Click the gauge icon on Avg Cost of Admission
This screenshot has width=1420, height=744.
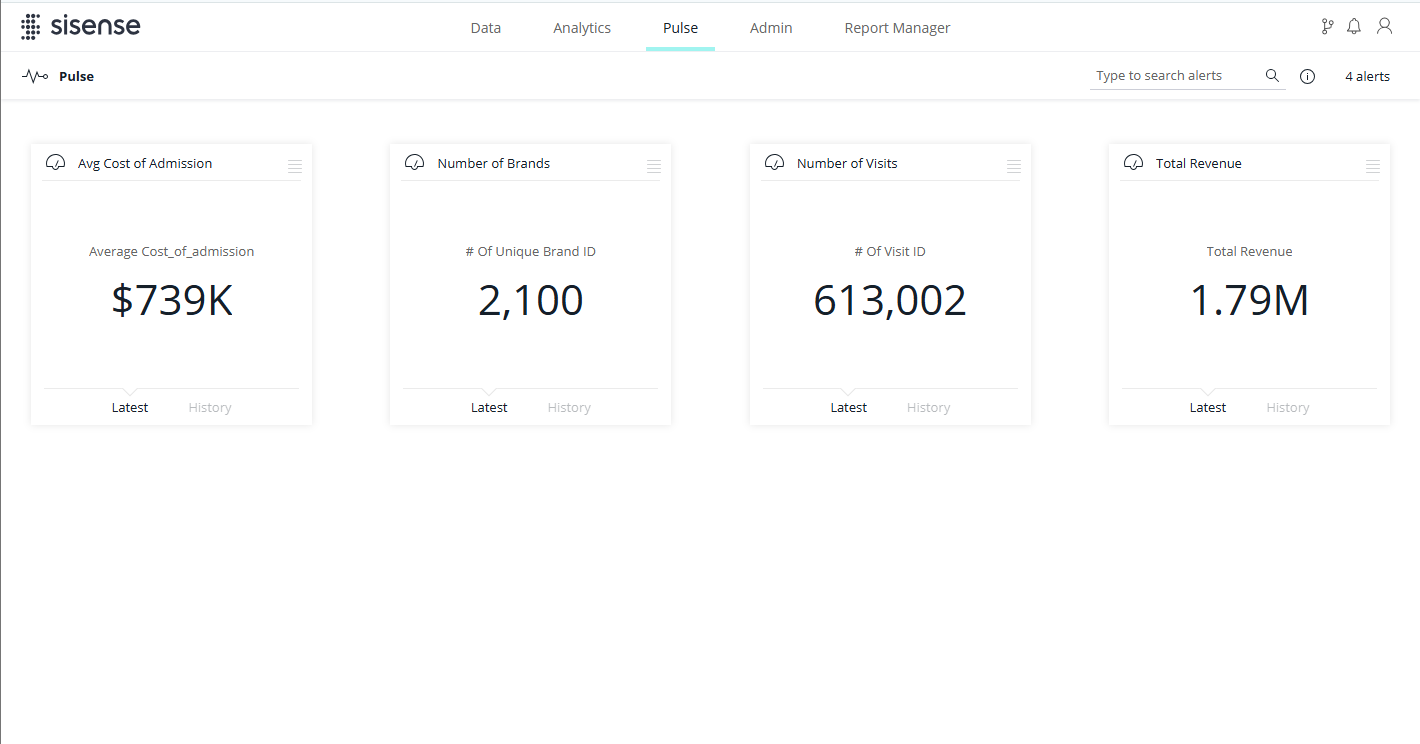56,163
